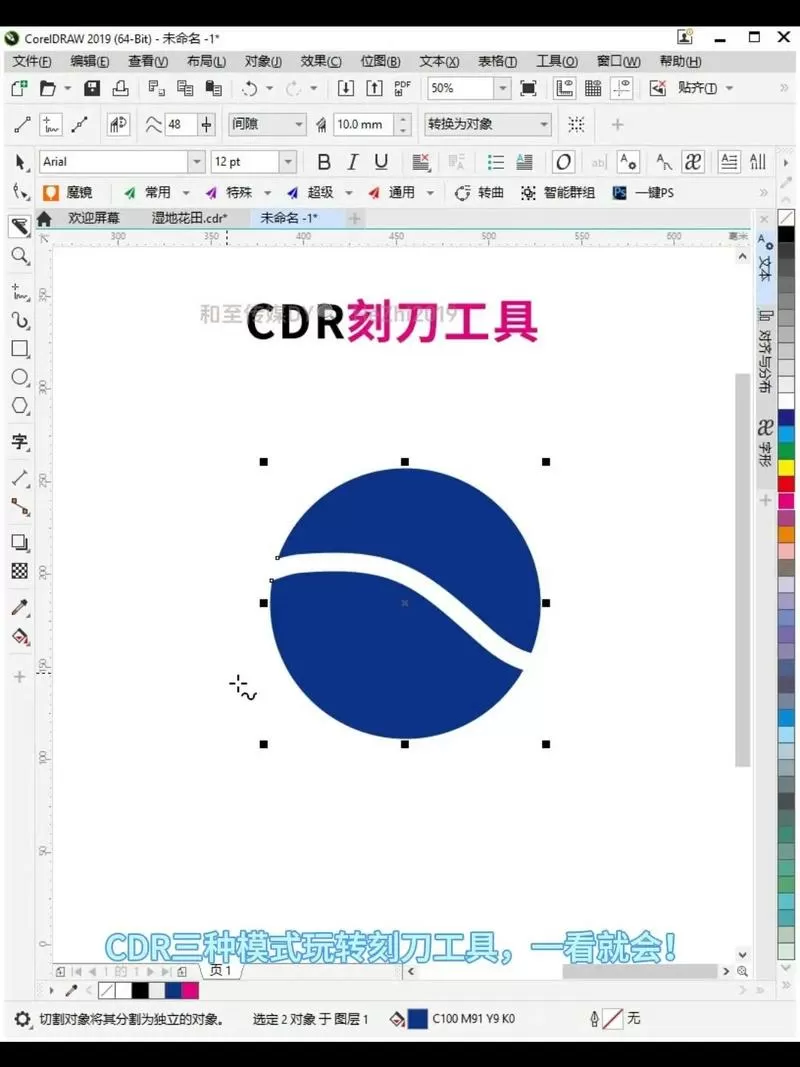Toggle bullet list formatting

coord(495,162)
